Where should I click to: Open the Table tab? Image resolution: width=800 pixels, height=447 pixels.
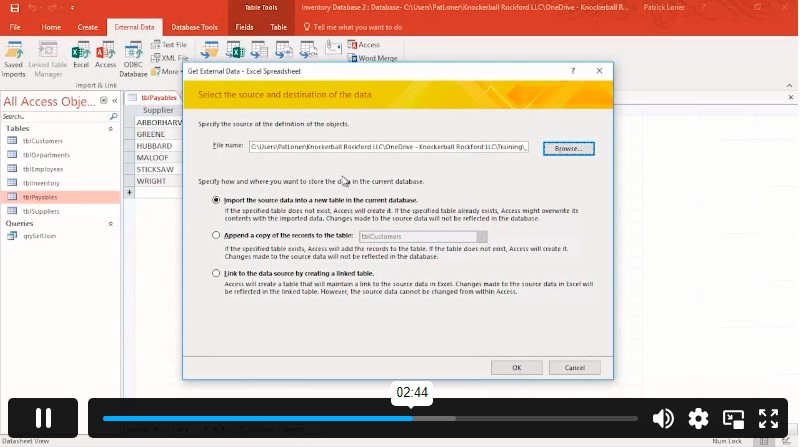coord(278,27)
